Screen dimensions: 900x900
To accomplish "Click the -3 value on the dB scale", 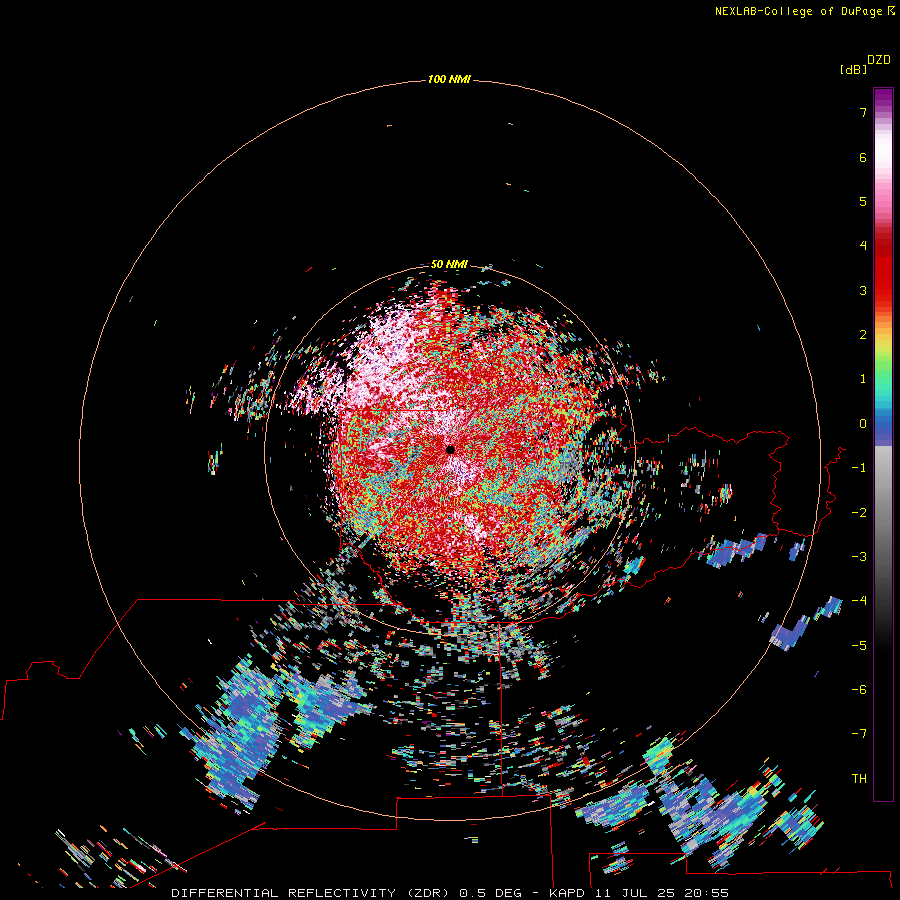I will tap(859, 557).
